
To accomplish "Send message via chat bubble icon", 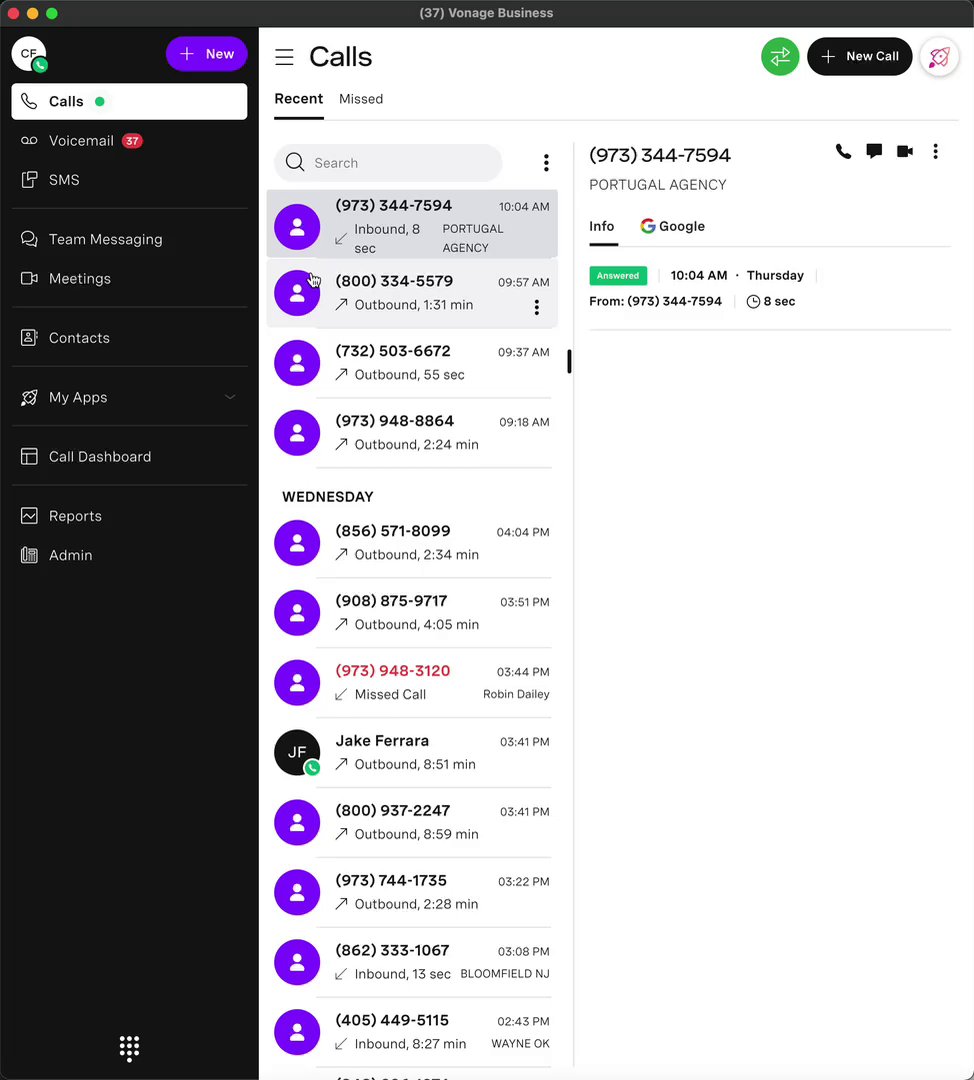I will [x=874, y=152].
